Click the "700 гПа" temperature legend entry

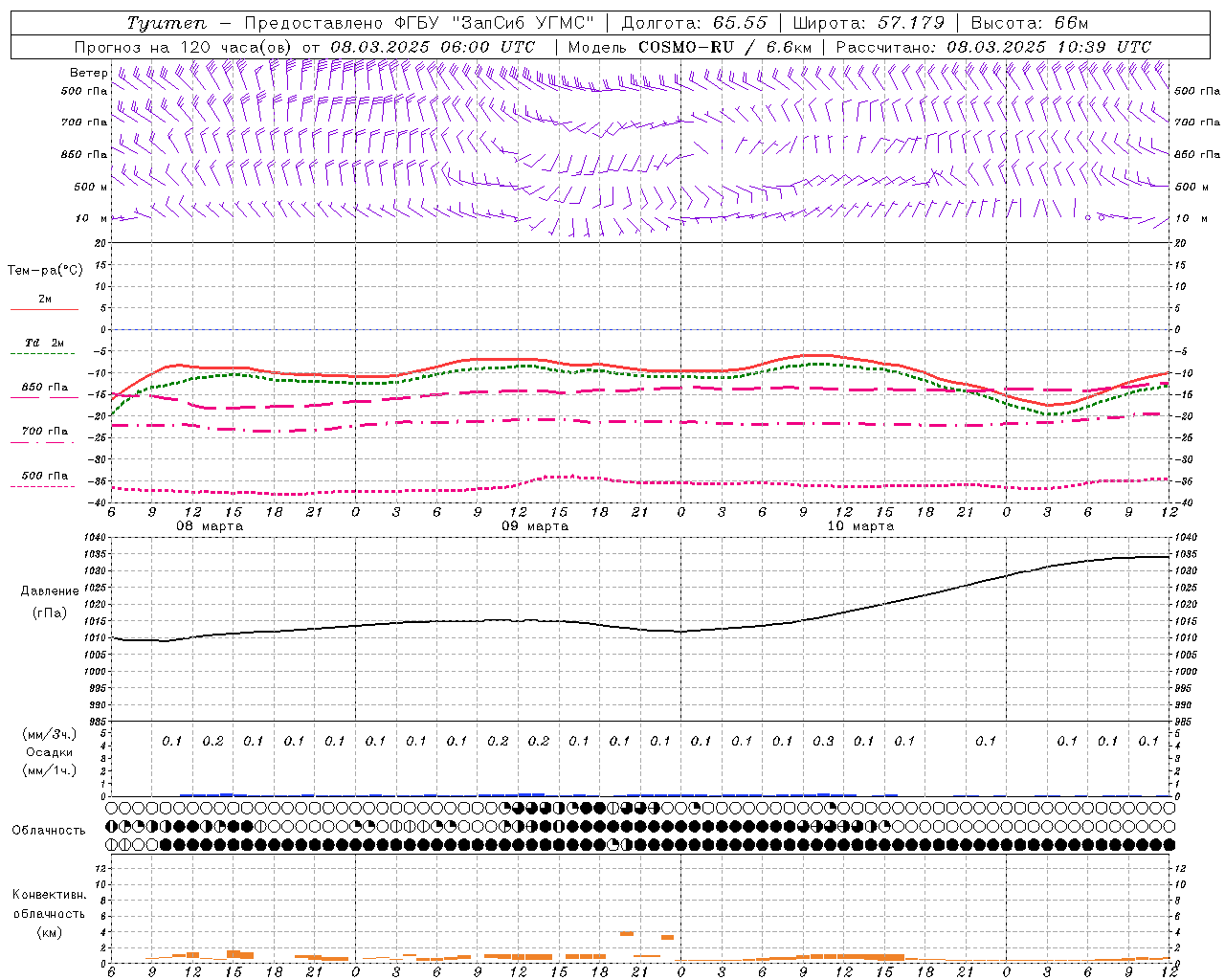45,432
